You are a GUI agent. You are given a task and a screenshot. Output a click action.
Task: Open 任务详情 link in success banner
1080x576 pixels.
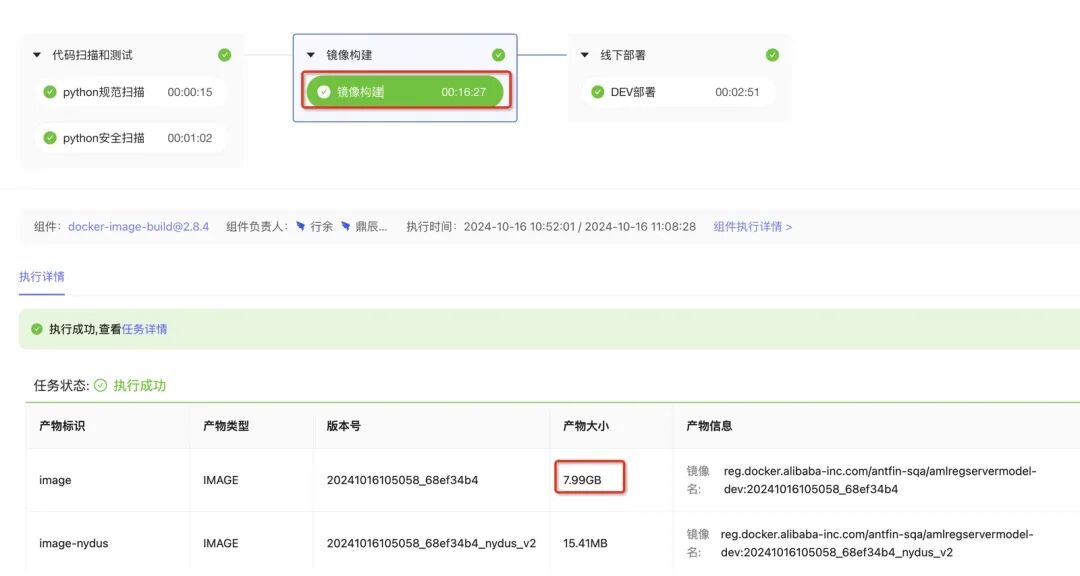[145, 329]
